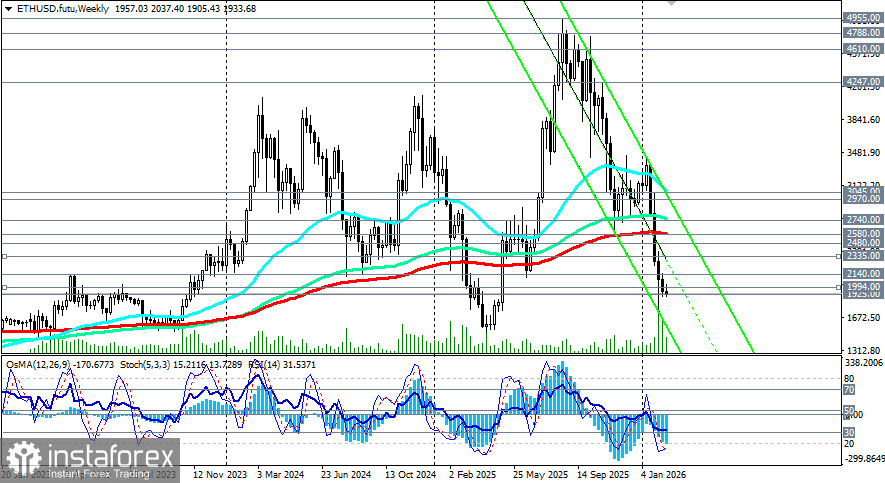Select the 2740.00 price level label

pos(863,219)
